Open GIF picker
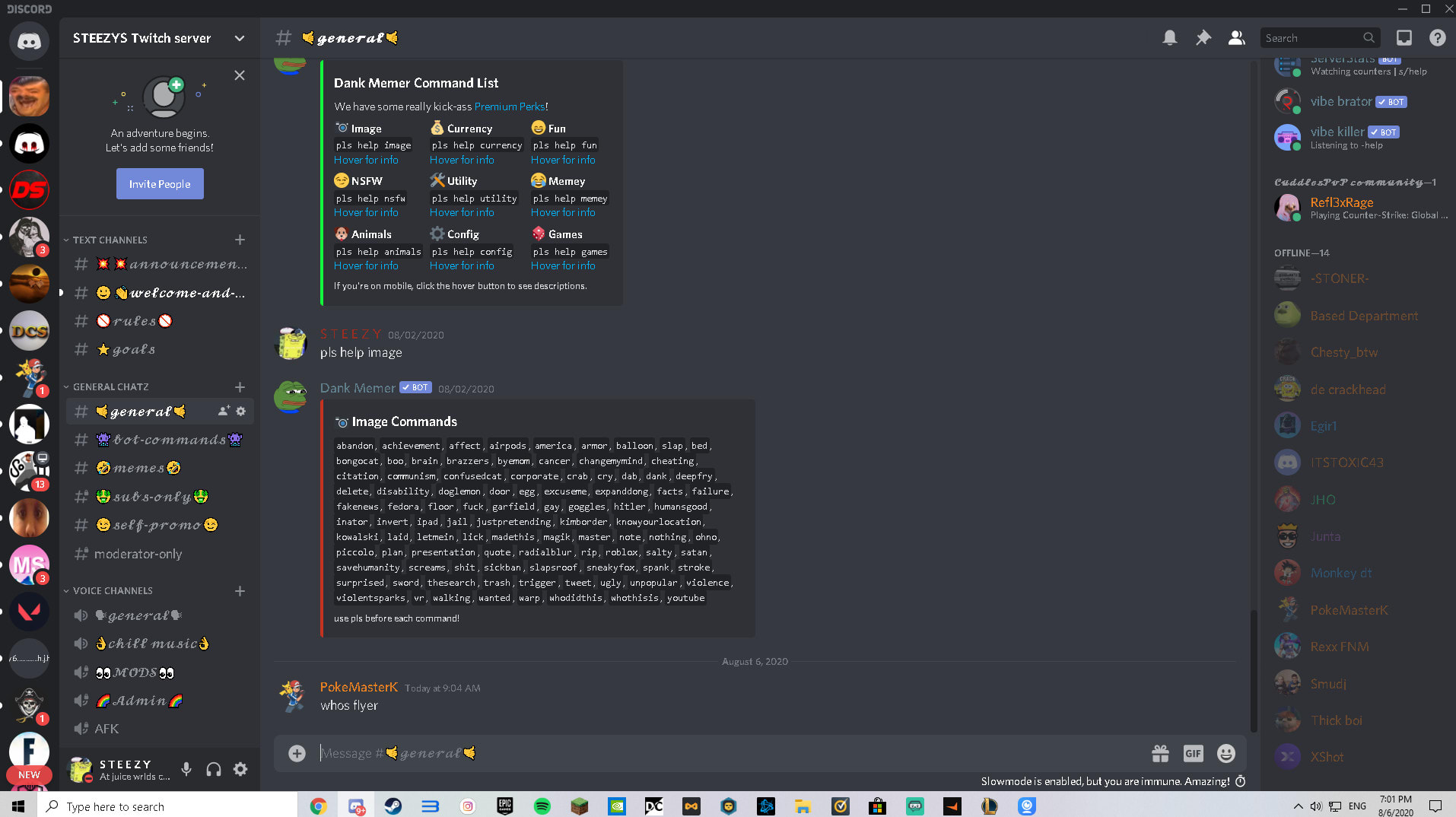Screen dimensions: 1456x817 [1193, 753]
